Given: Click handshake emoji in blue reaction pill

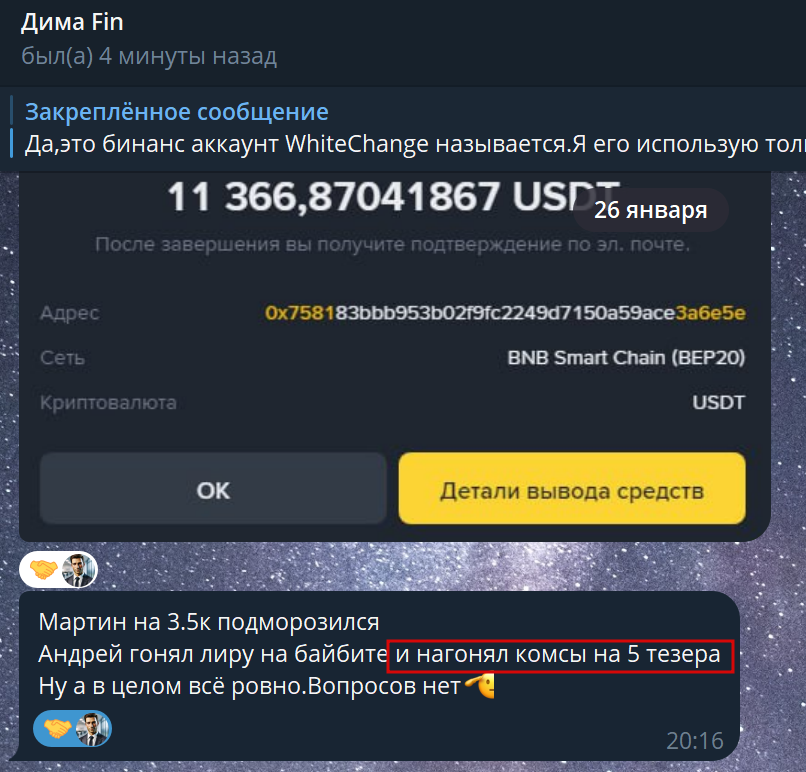Looking at the screenshot, I should [x=57, y=728].
